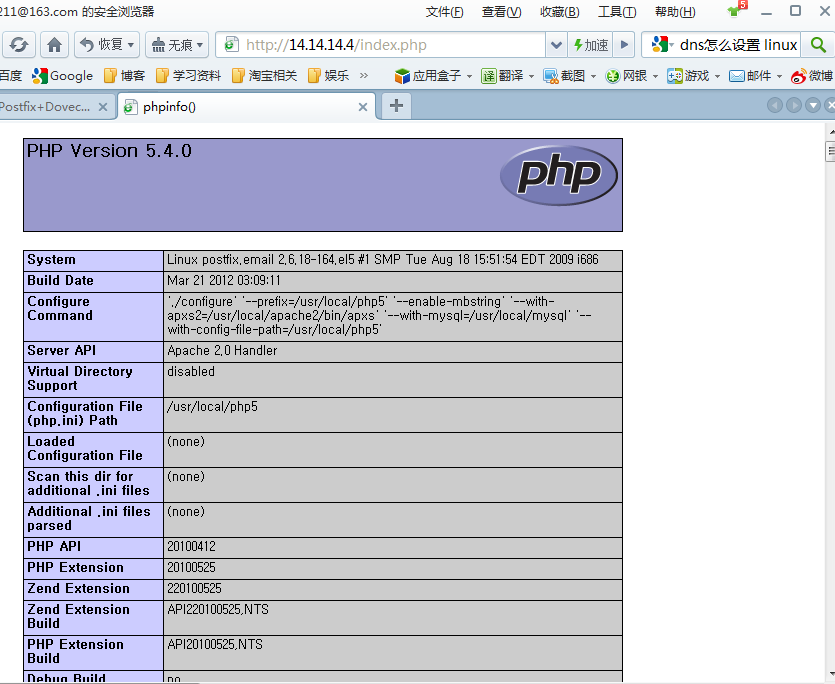835x684 pixels.
Task: Open the 工具(T) menu
Action: [x=617, y=12]
